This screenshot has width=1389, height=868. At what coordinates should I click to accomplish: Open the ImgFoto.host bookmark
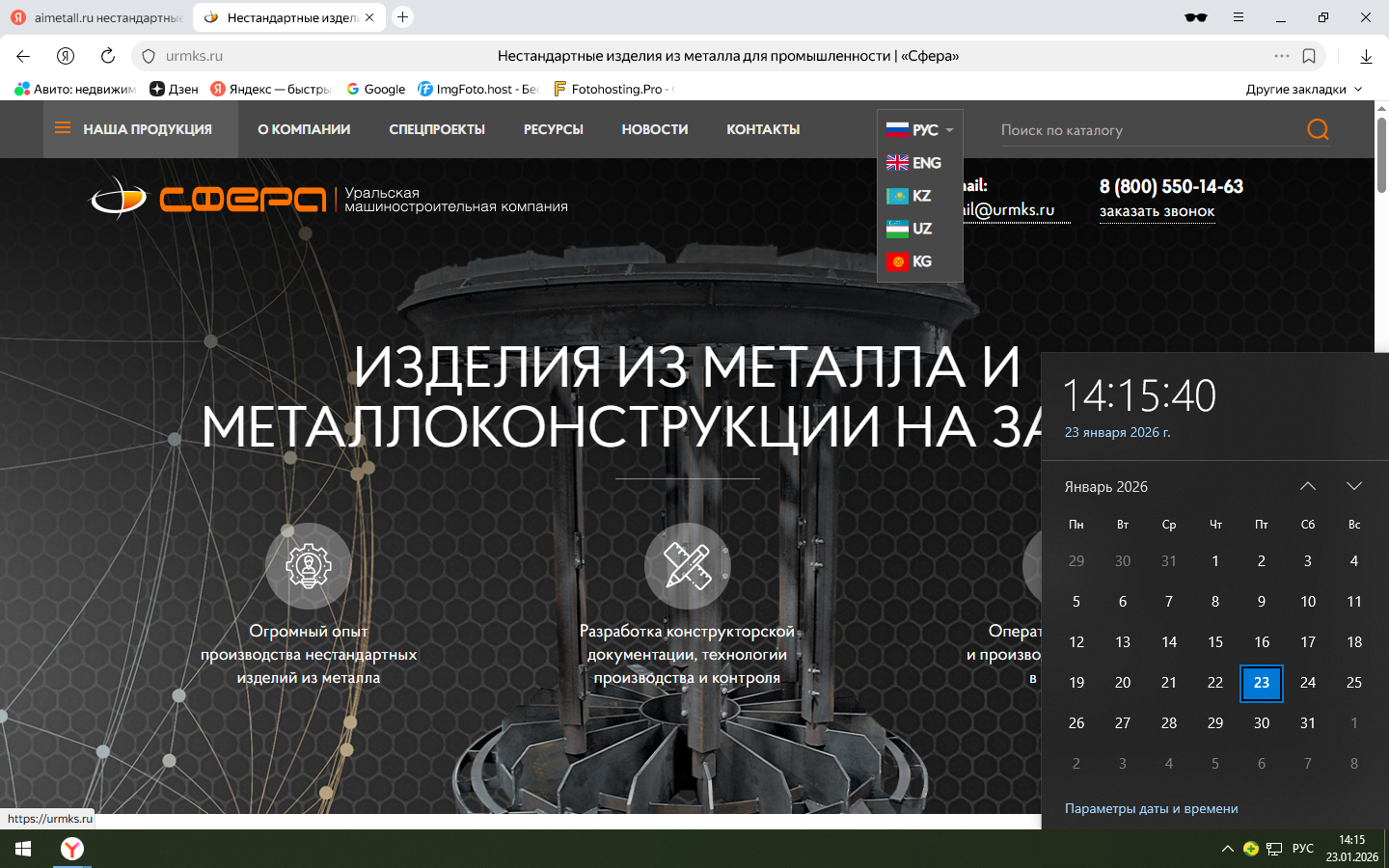coord(478,89)
